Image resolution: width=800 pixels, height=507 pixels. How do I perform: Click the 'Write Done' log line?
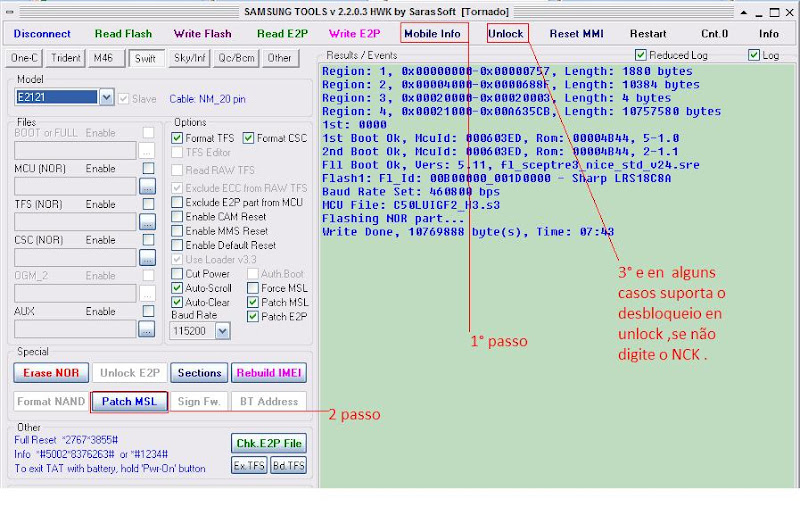pos(468,232)
